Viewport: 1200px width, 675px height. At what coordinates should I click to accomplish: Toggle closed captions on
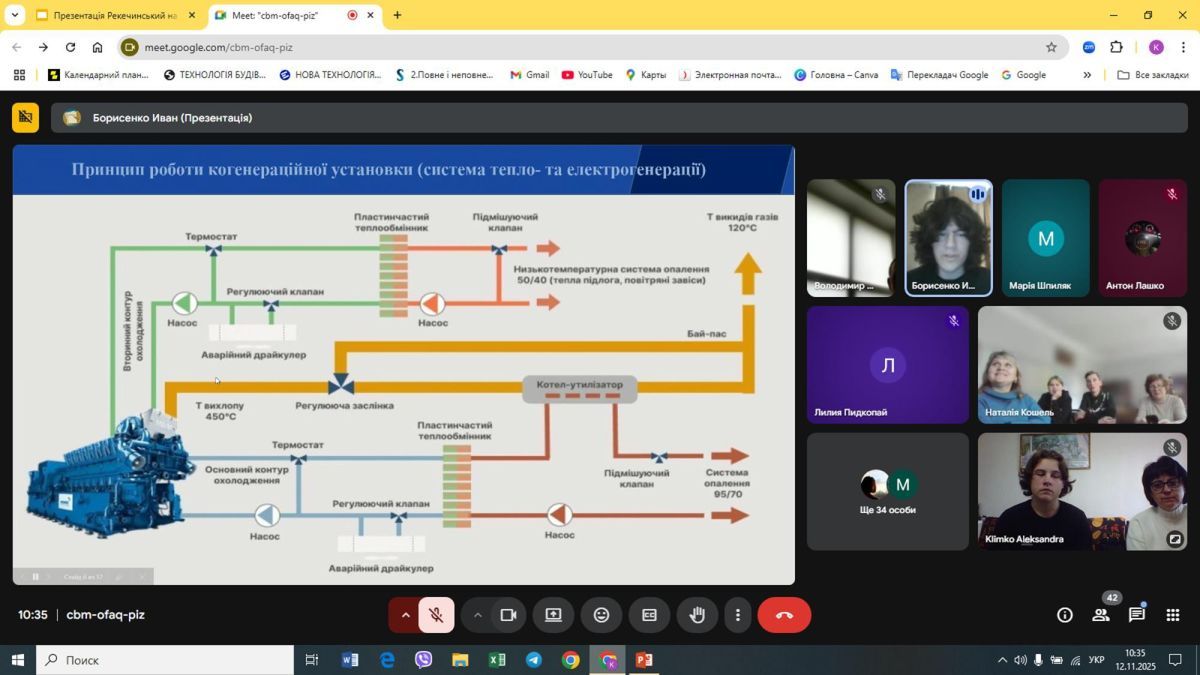coord(649,615)
